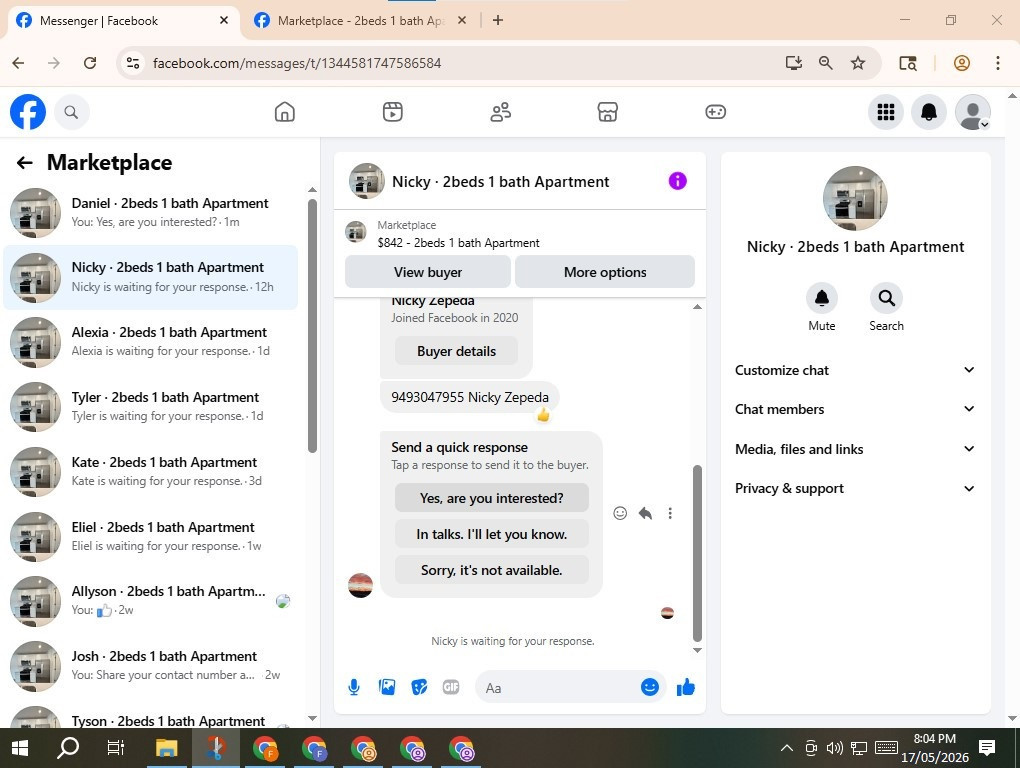Viewport: 1020px width, 768px height.
Task: Open Eliel's apartment conversation
Action: tap(151, 536)
